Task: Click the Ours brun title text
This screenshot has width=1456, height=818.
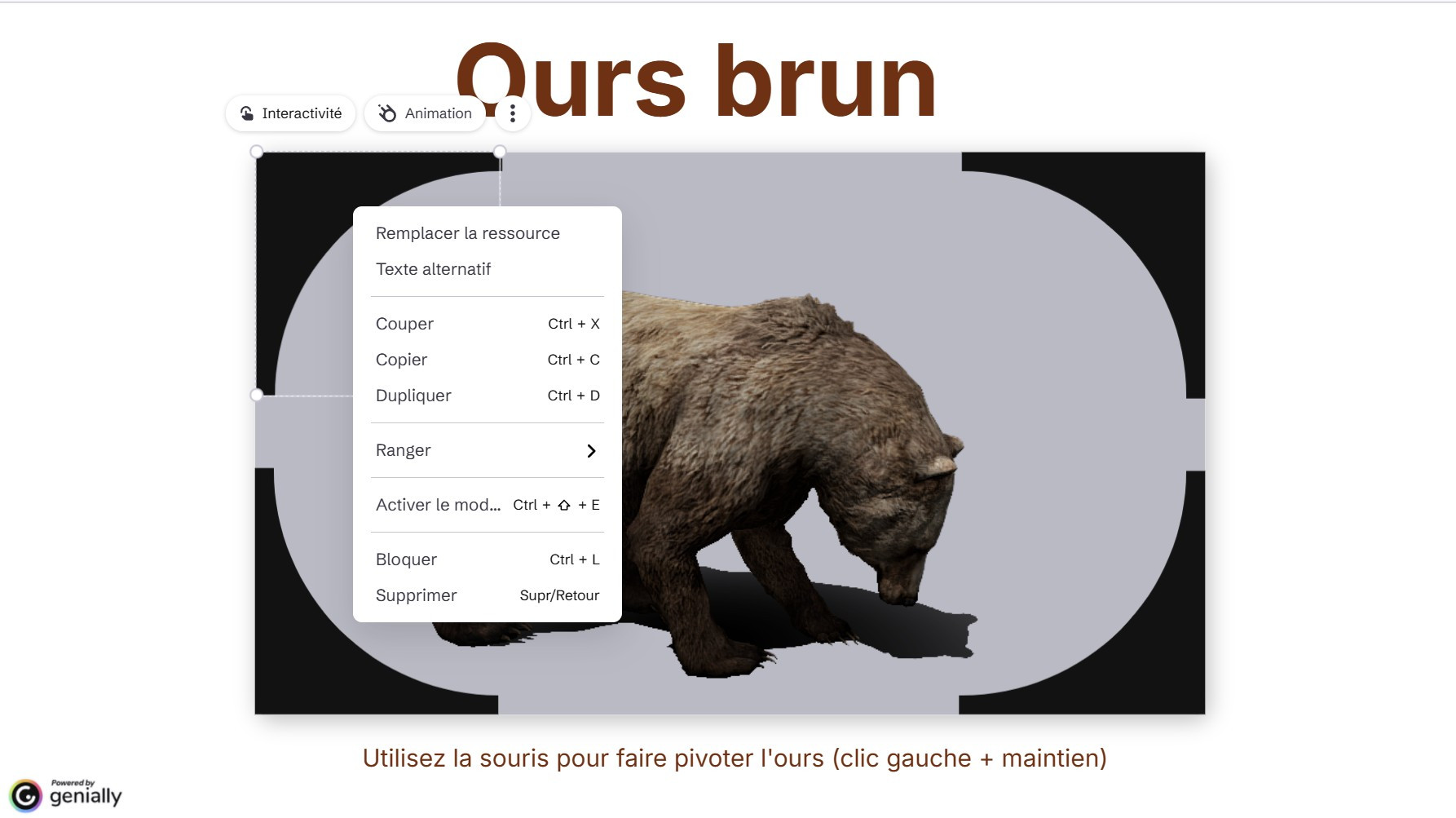Action: (696, 82)
